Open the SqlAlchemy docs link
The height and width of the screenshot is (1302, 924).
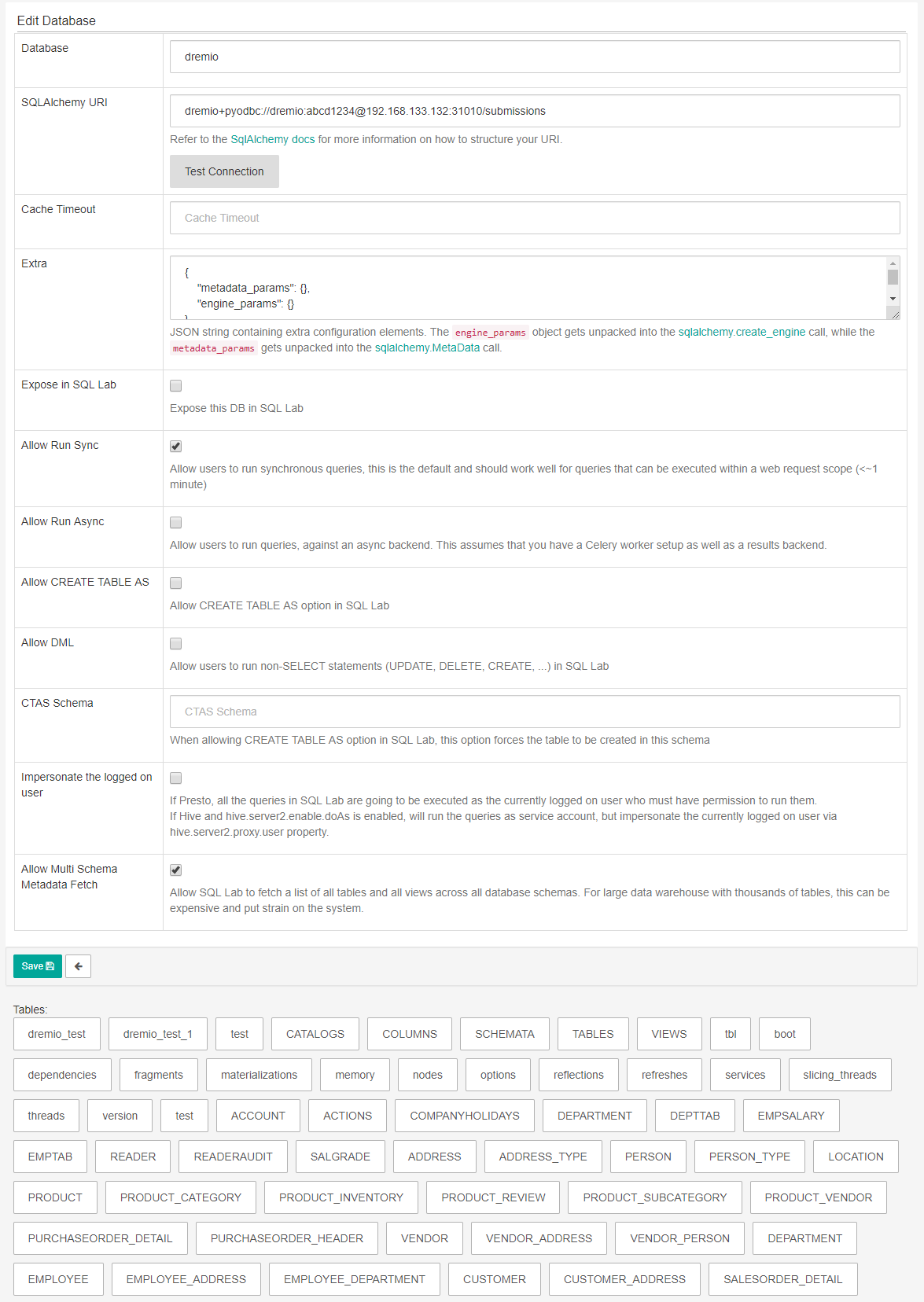tap(273, 139)
